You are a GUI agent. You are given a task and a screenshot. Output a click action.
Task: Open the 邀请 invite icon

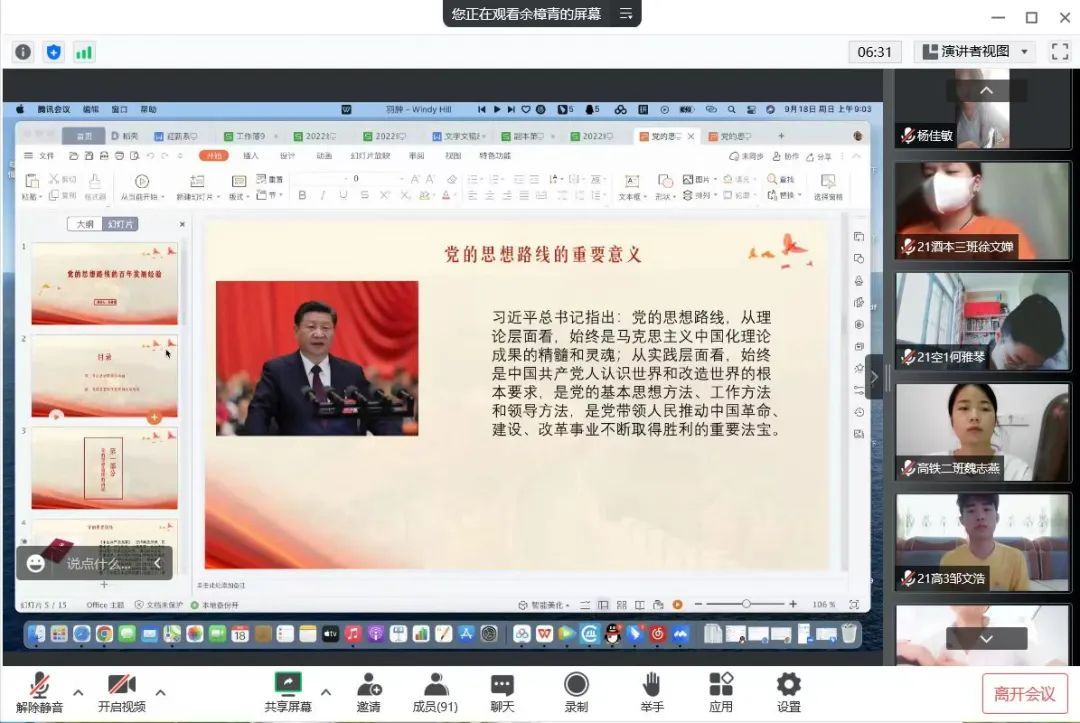(x=368, y=693)
